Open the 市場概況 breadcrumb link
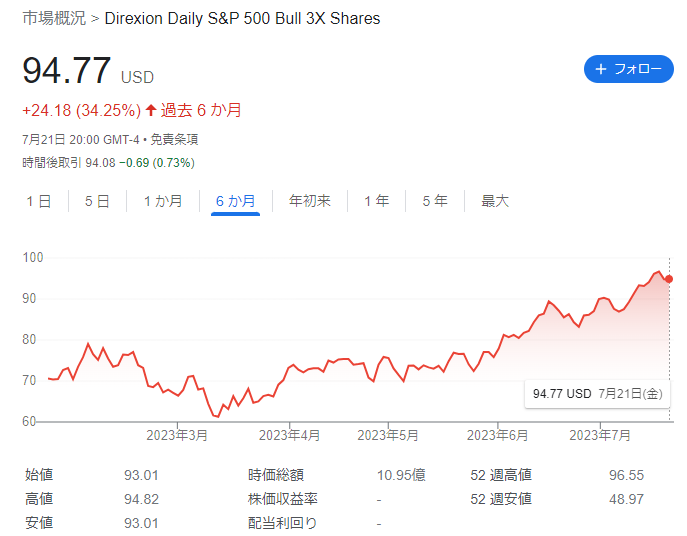Viewport: 687px width, 536px height. click(54, 18)
